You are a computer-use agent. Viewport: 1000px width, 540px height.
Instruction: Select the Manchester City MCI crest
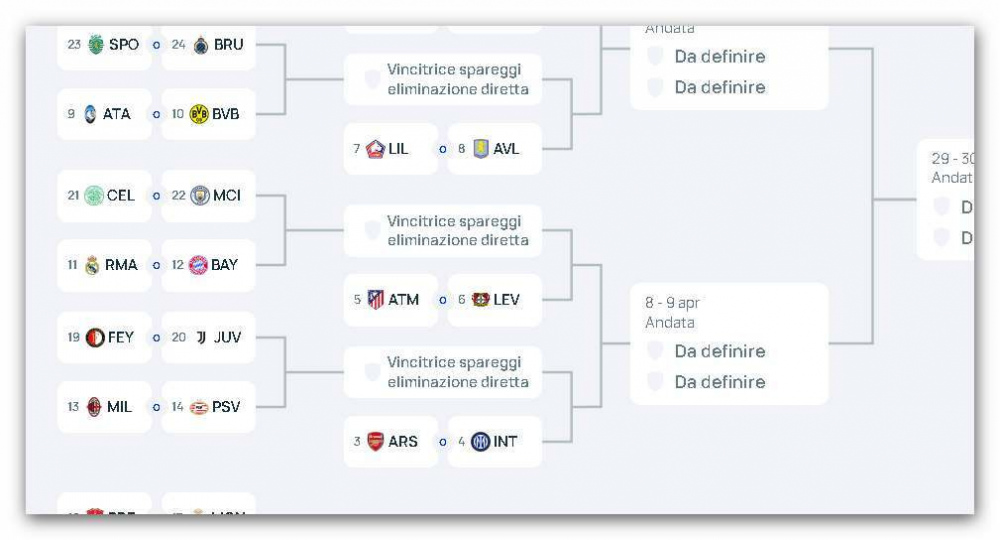coord(200,195)
